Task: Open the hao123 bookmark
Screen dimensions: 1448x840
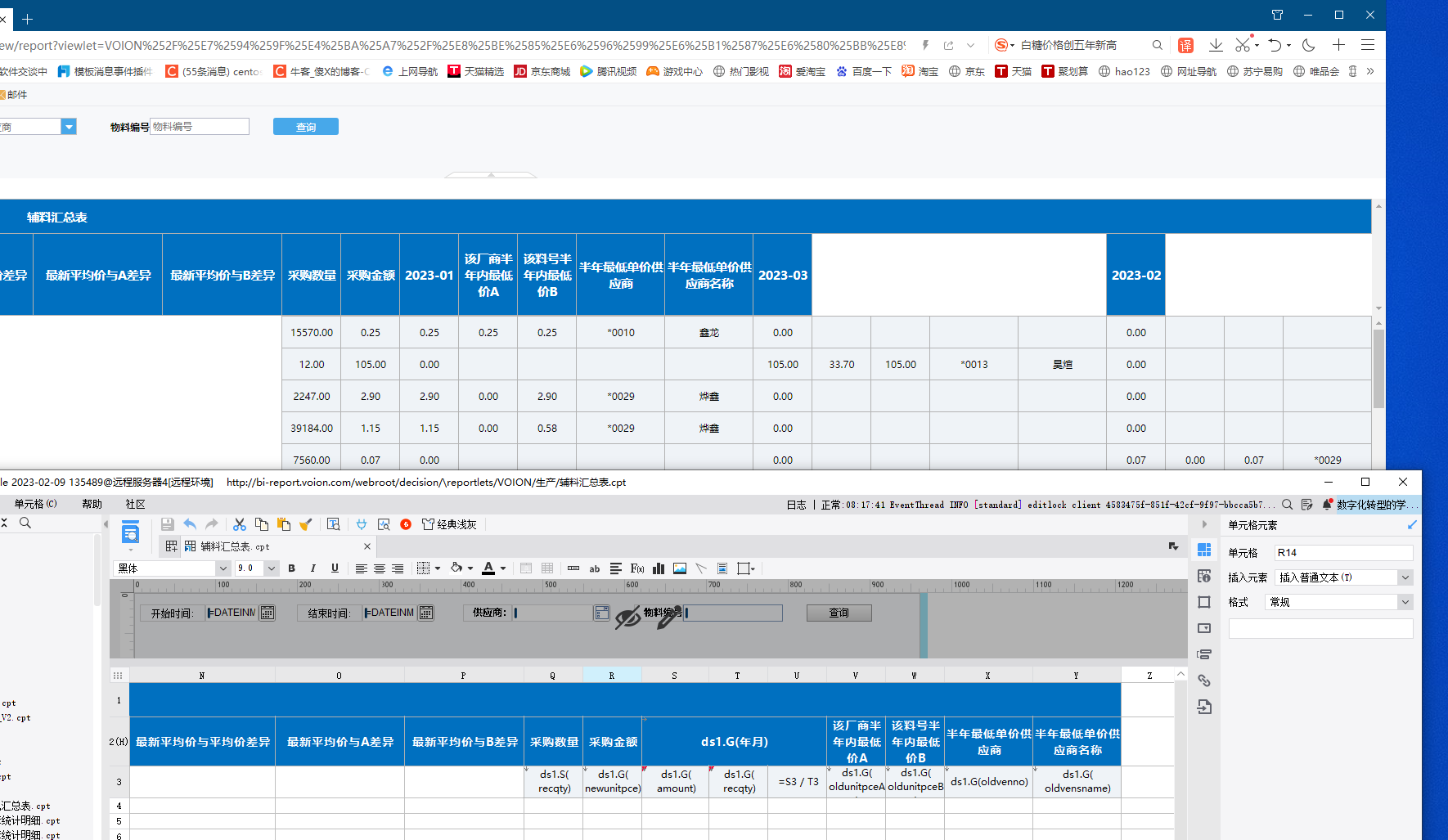Action: [x=1123, y=71]
